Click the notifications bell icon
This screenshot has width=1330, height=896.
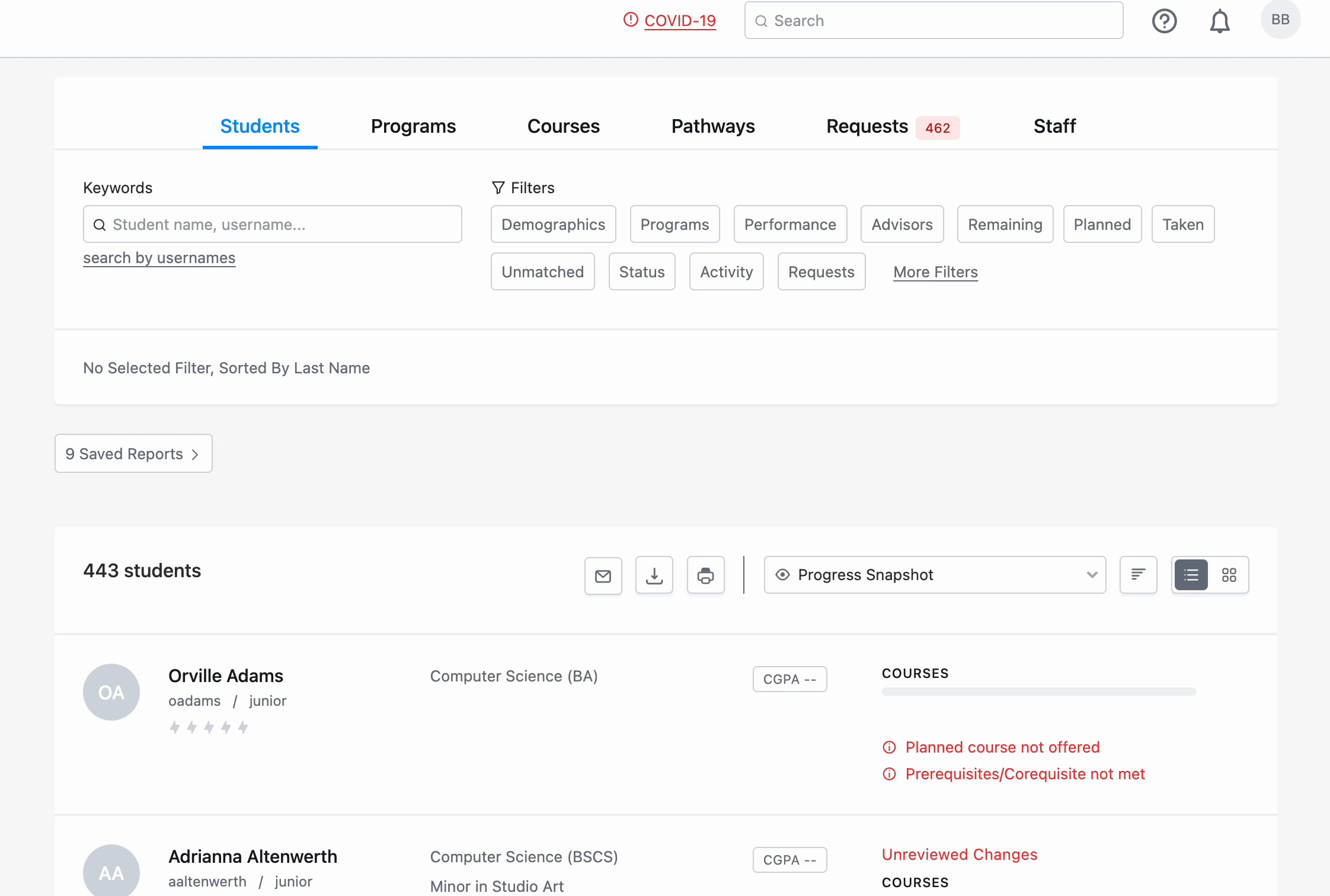point(1220,20)
